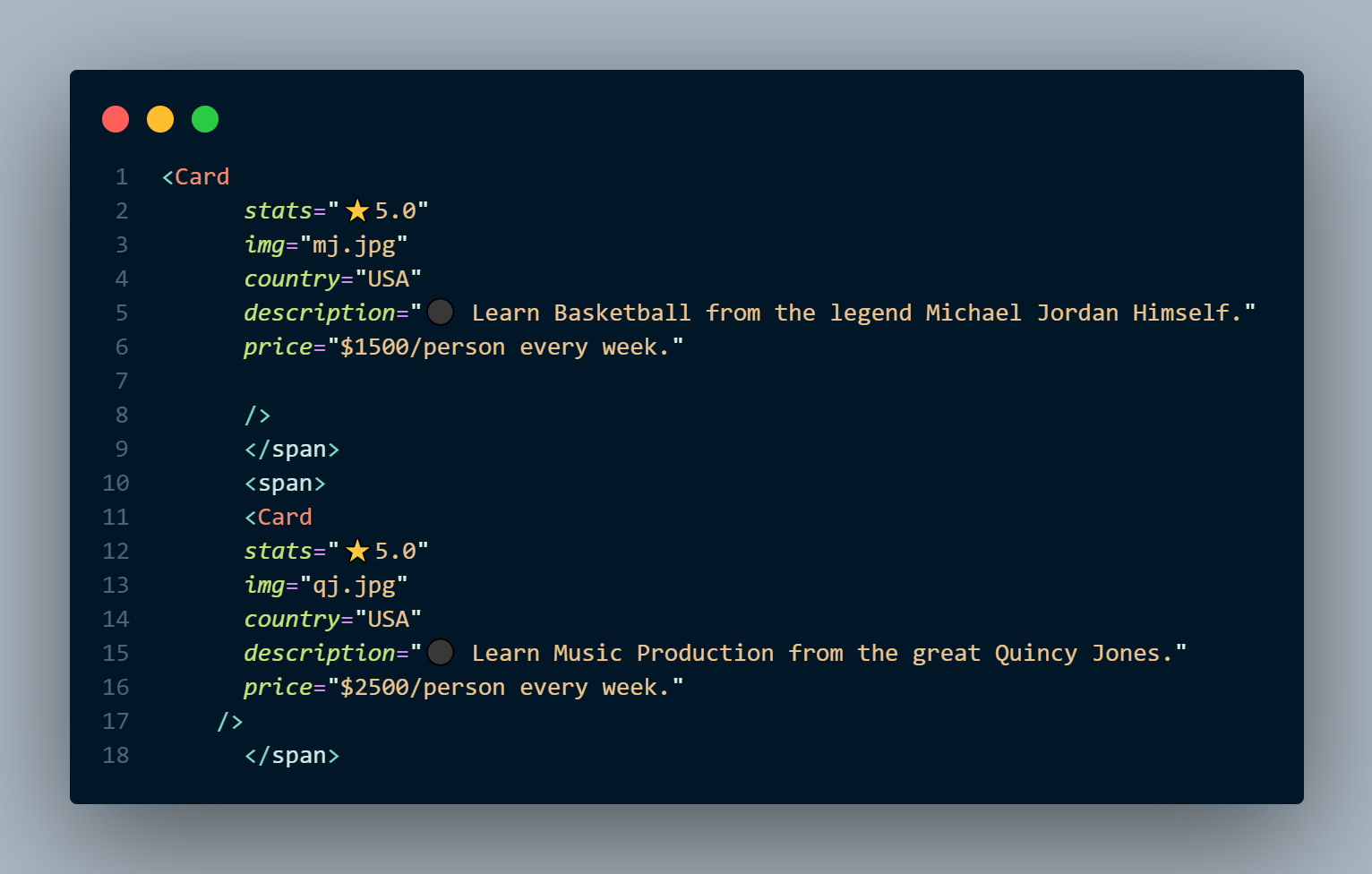Click the opening span tag on line 10
This screenshot has width=1372, height=874.
click(285, 483)
